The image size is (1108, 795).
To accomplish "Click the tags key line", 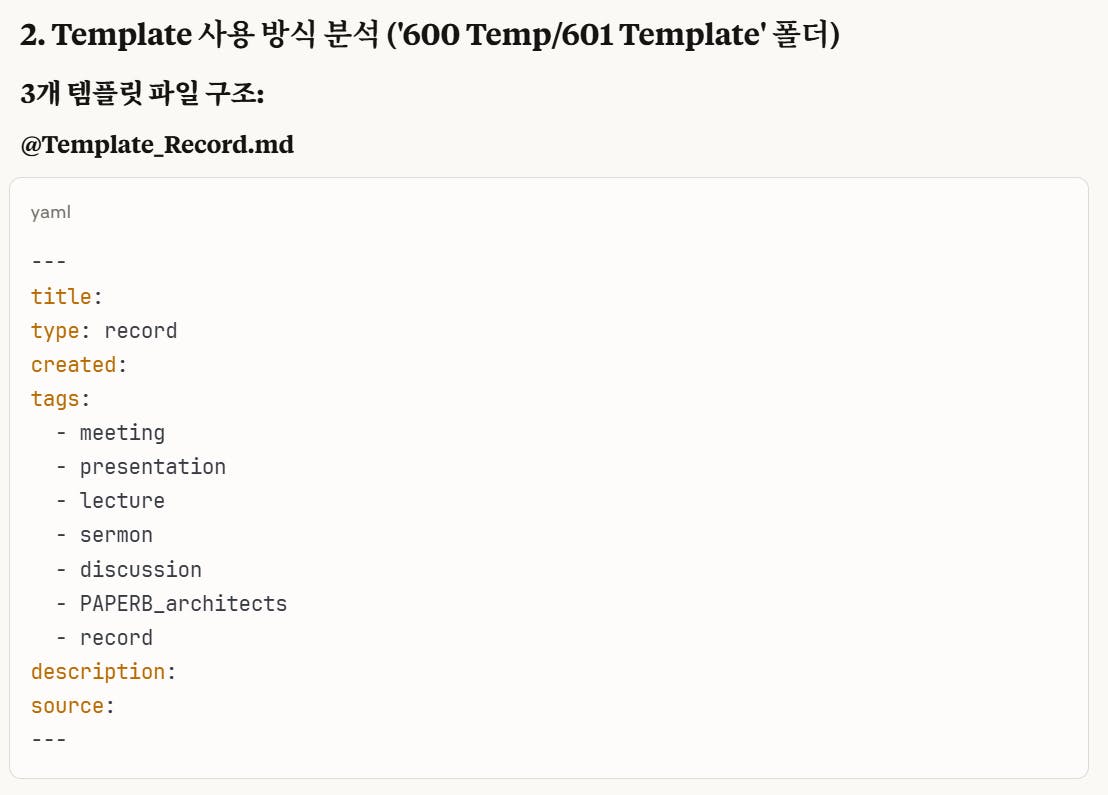I will 60,399.
